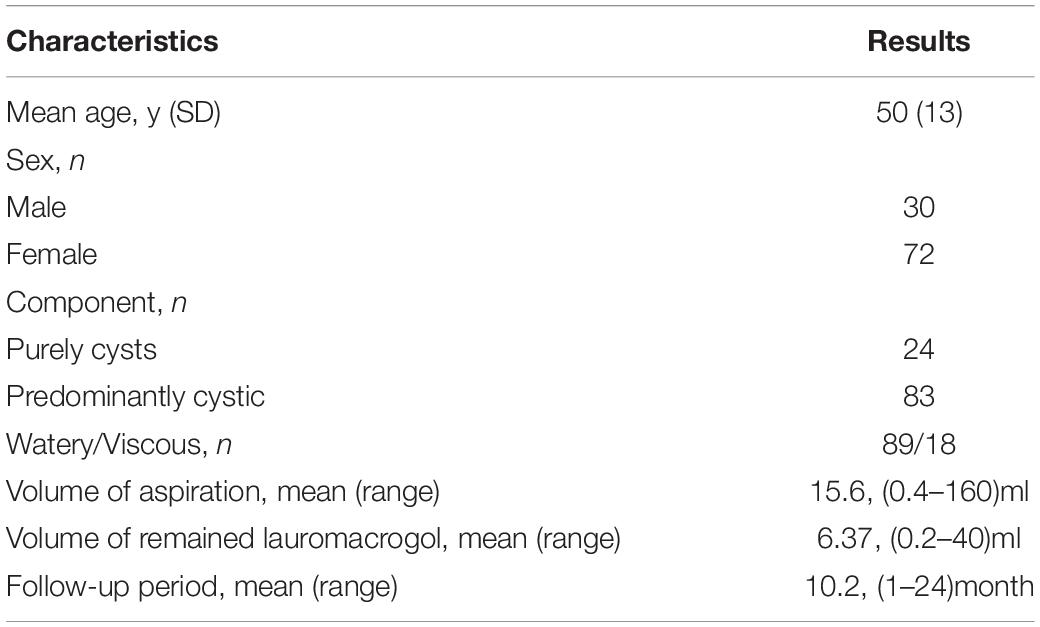Click the value 72 for Female
The width and height of the screenshot is (1040, 627).
click(919, 254)
